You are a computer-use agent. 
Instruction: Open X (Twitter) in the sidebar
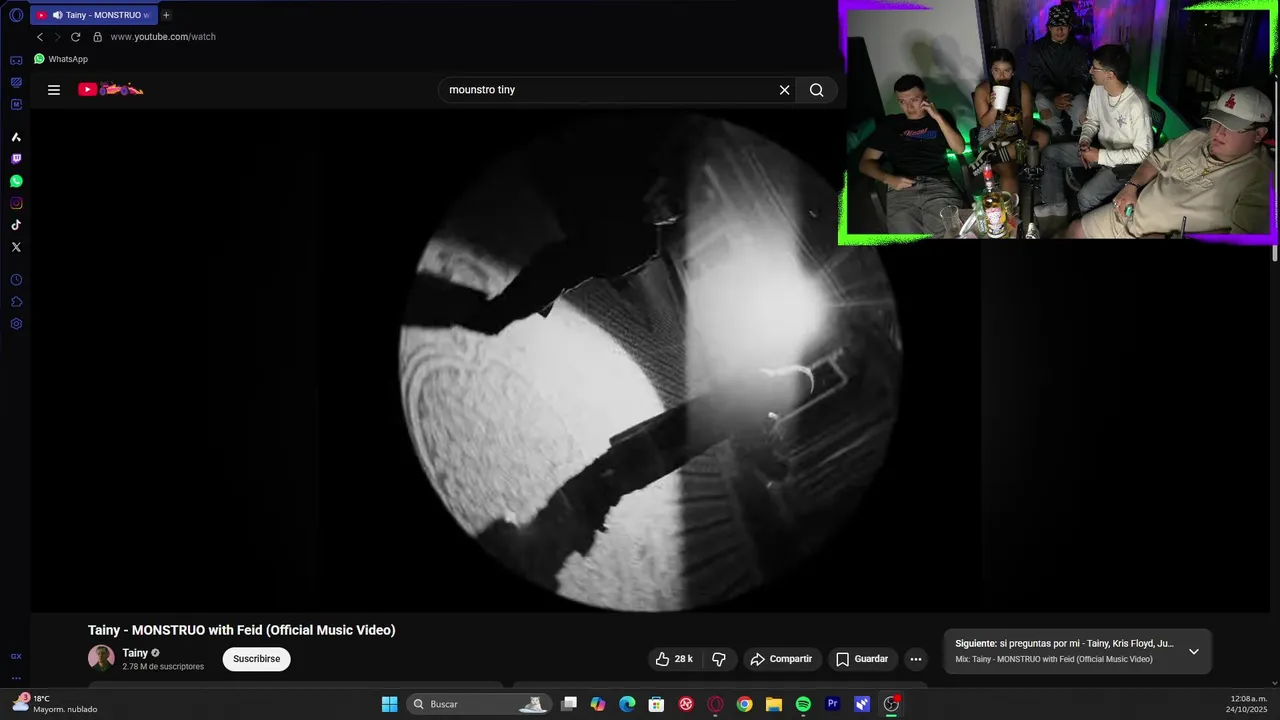coord(16,247)
